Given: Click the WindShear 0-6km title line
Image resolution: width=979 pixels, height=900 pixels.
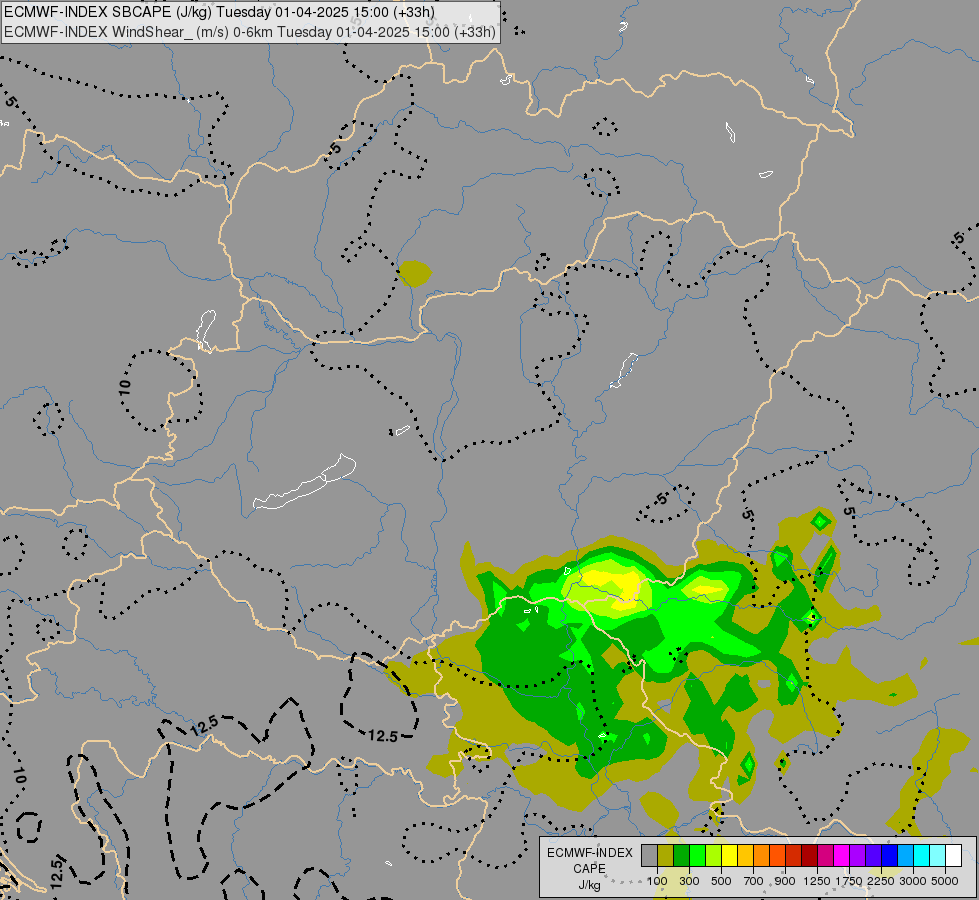Looking at the screenshot, I should pyautogui.click(x=250, y=32).
